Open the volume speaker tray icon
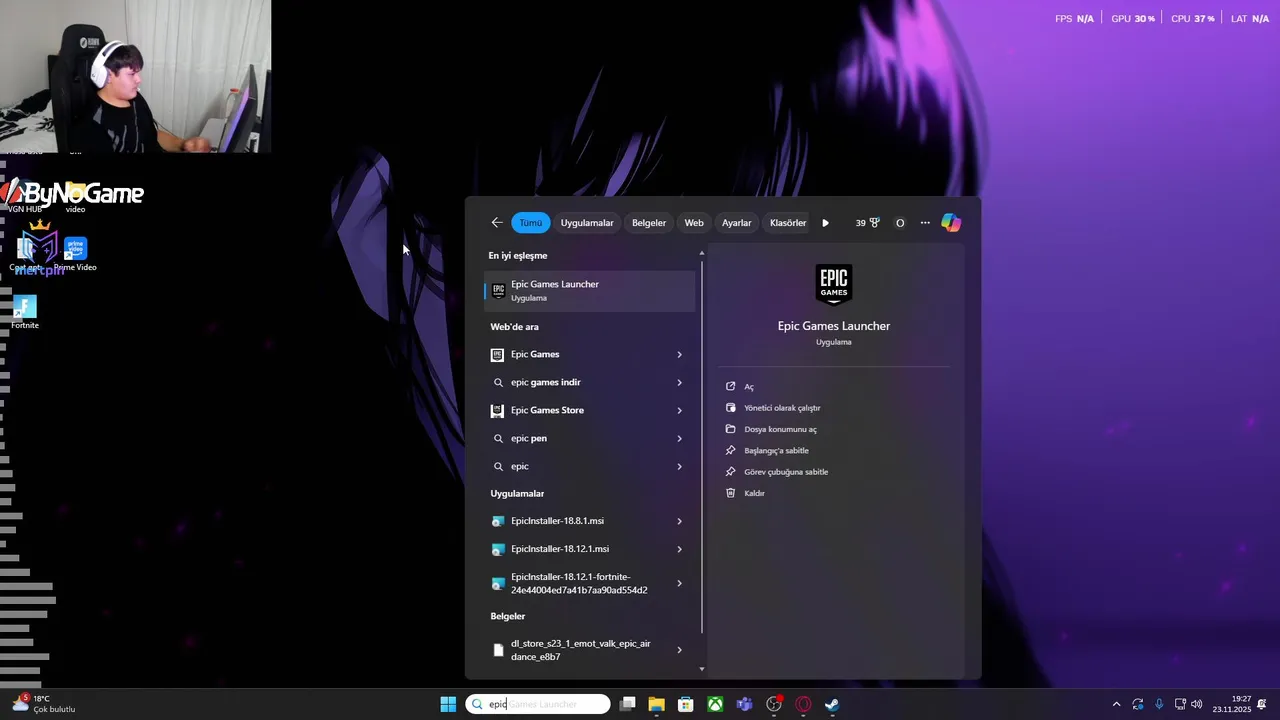The height and width of the screenshot is (720, 1280). pos(1197,704)
